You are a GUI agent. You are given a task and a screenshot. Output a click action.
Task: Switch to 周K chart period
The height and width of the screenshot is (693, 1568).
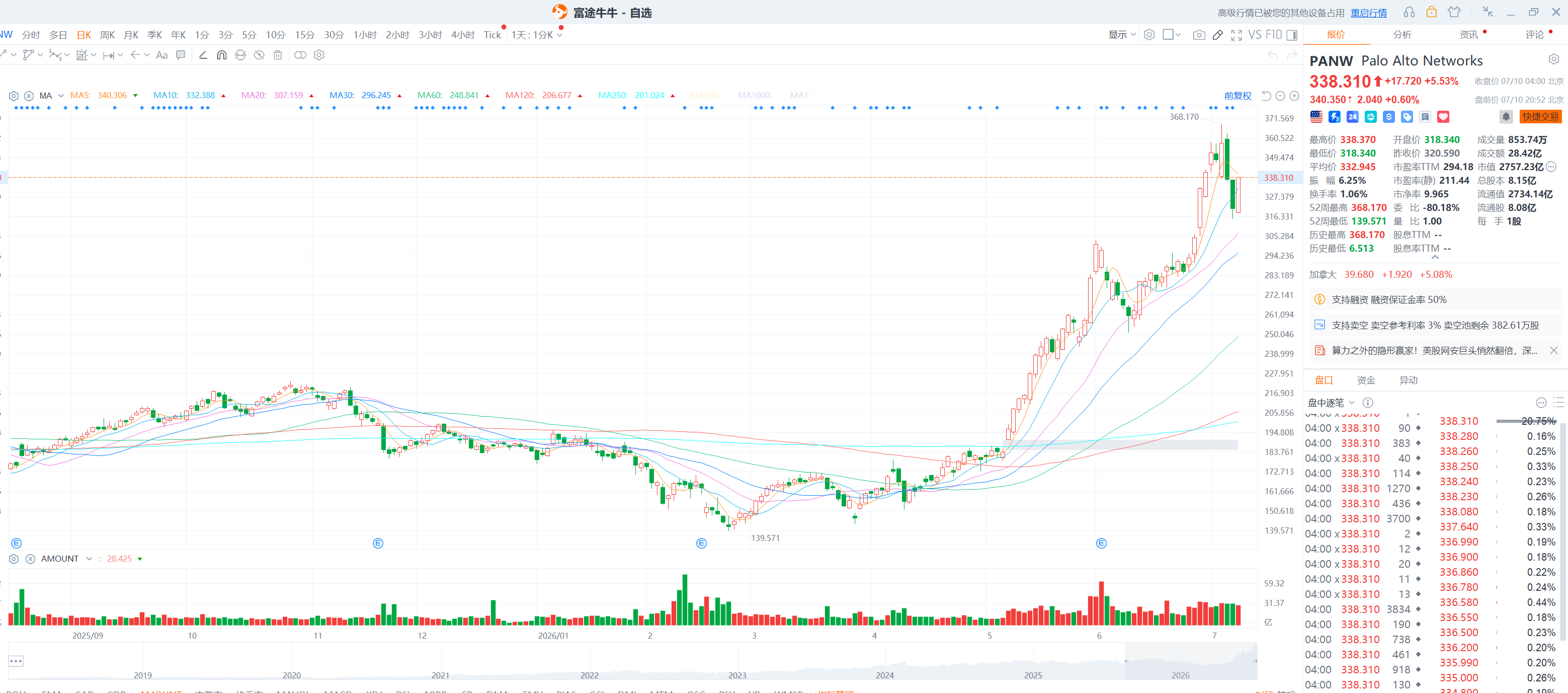(x=107, y=35)
